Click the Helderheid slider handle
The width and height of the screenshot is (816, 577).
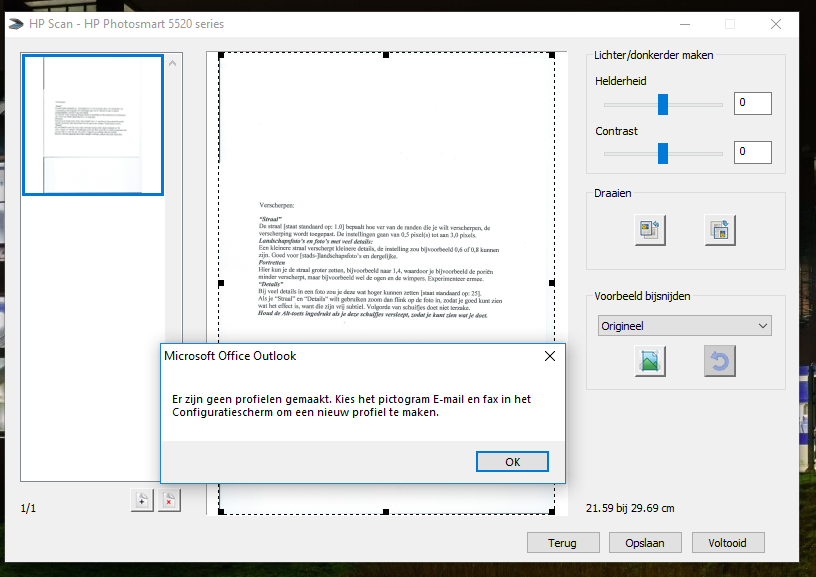[x=662, y=105]
